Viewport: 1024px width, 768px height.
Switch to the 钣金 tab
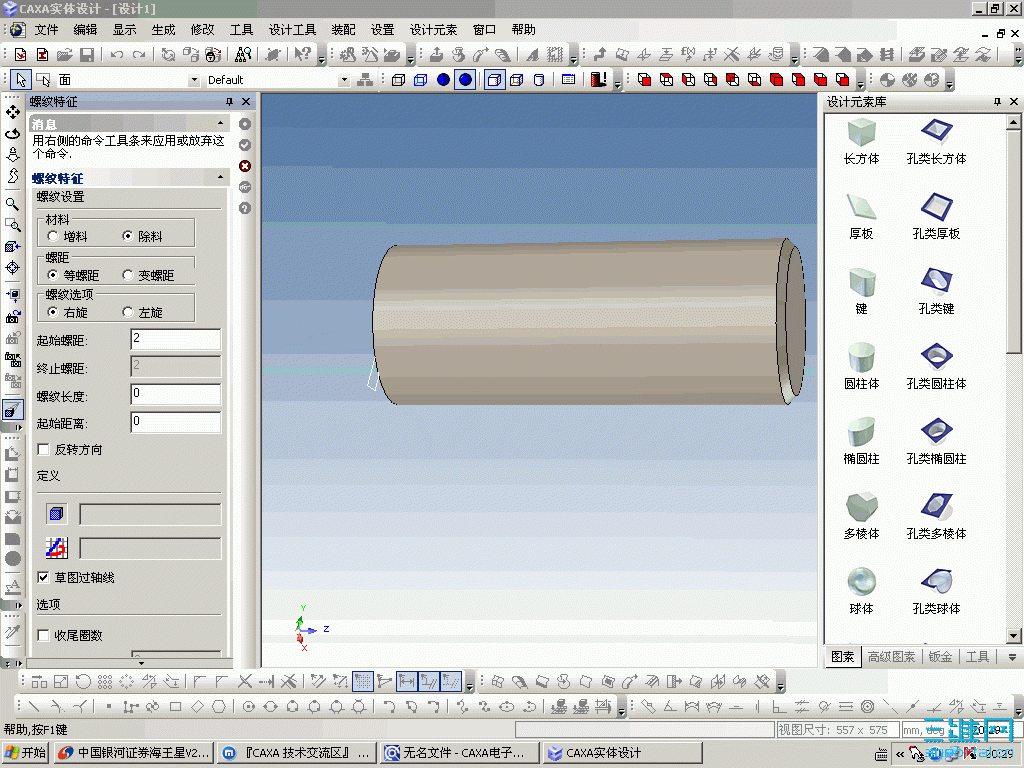click(940, 657)
